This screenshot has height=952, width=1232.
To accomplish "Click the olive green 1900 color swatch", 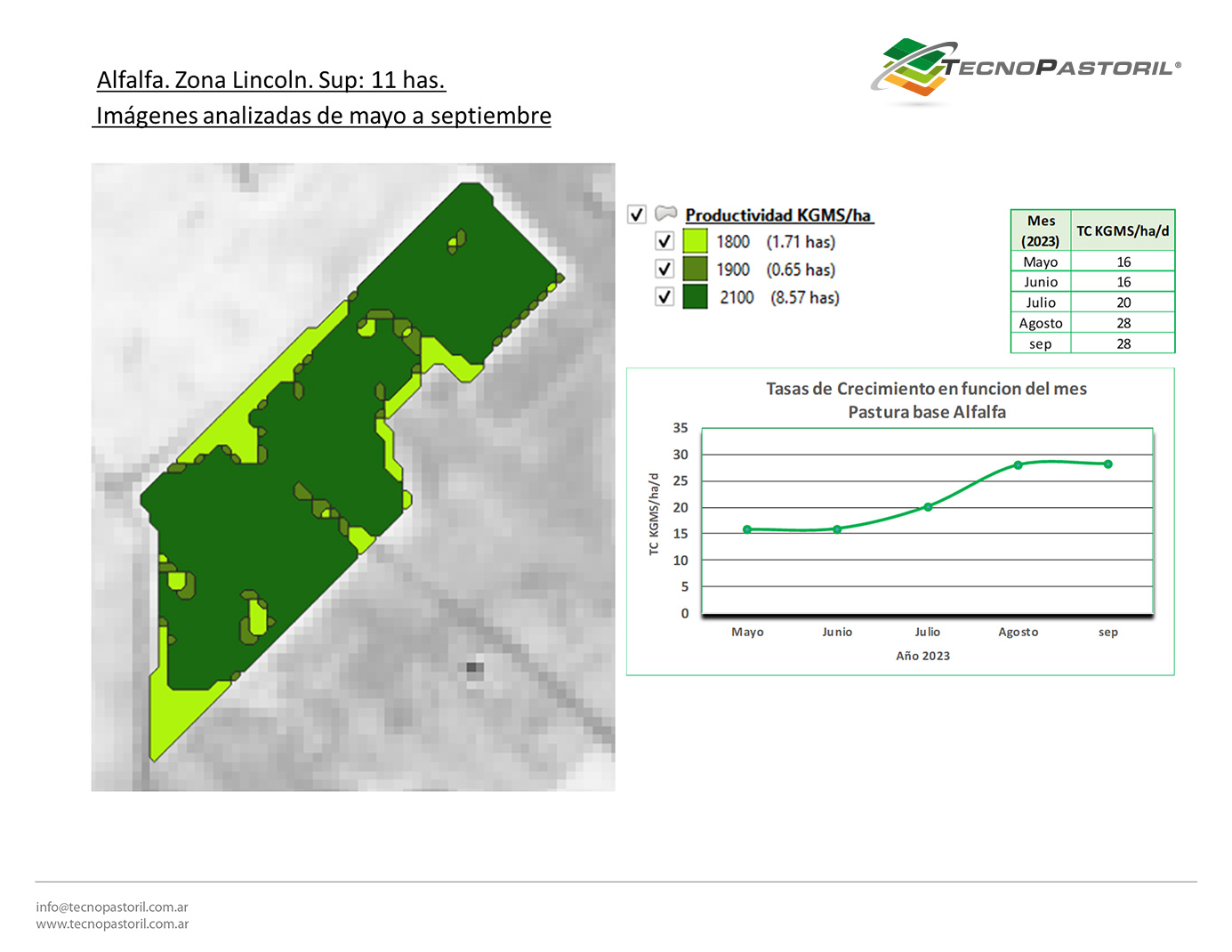I will point(695,269).
